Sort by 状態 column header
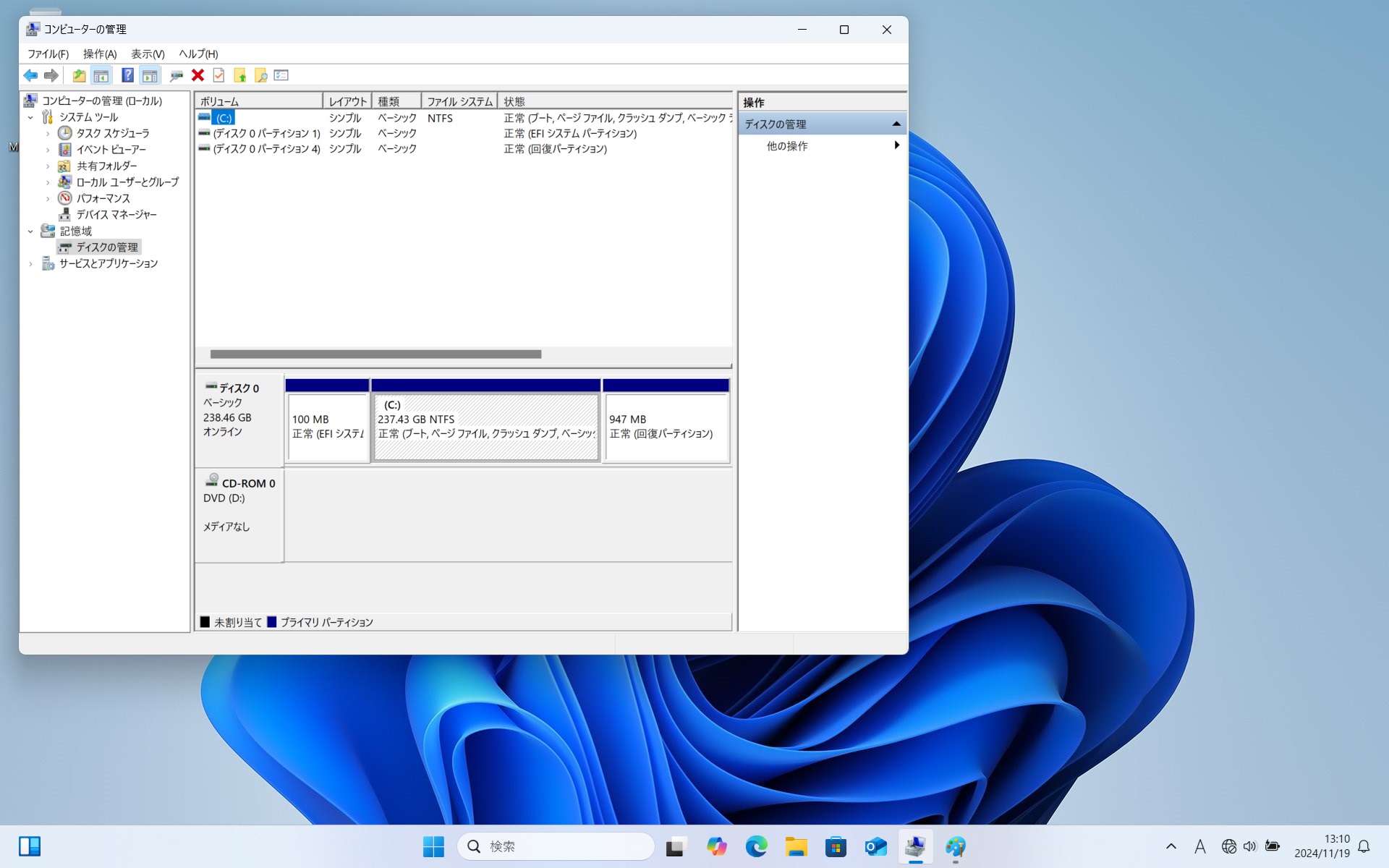The image size is (1389, 868). click(615, 101)
